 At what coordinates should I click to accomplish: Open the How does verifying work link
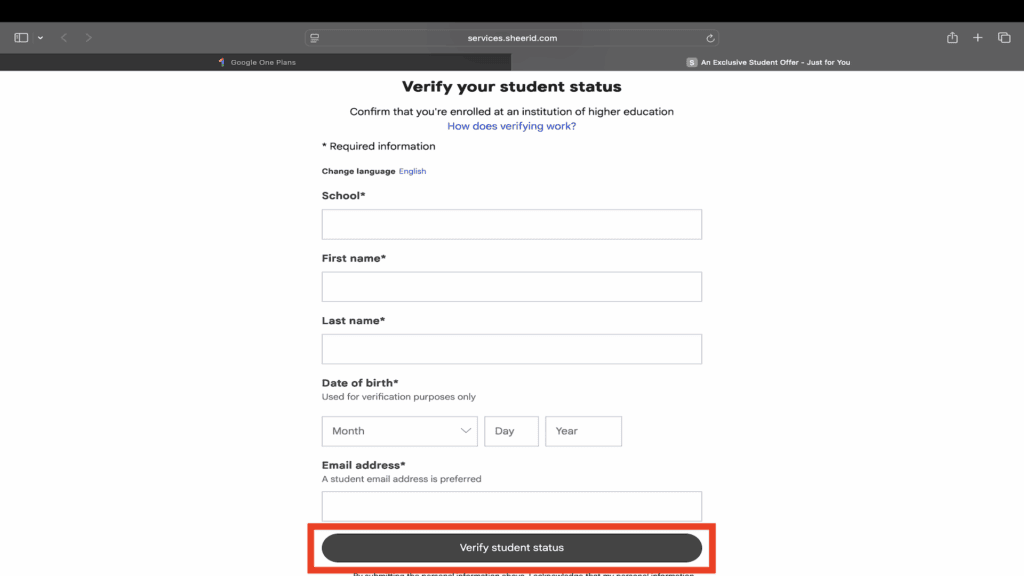point(511,126)
